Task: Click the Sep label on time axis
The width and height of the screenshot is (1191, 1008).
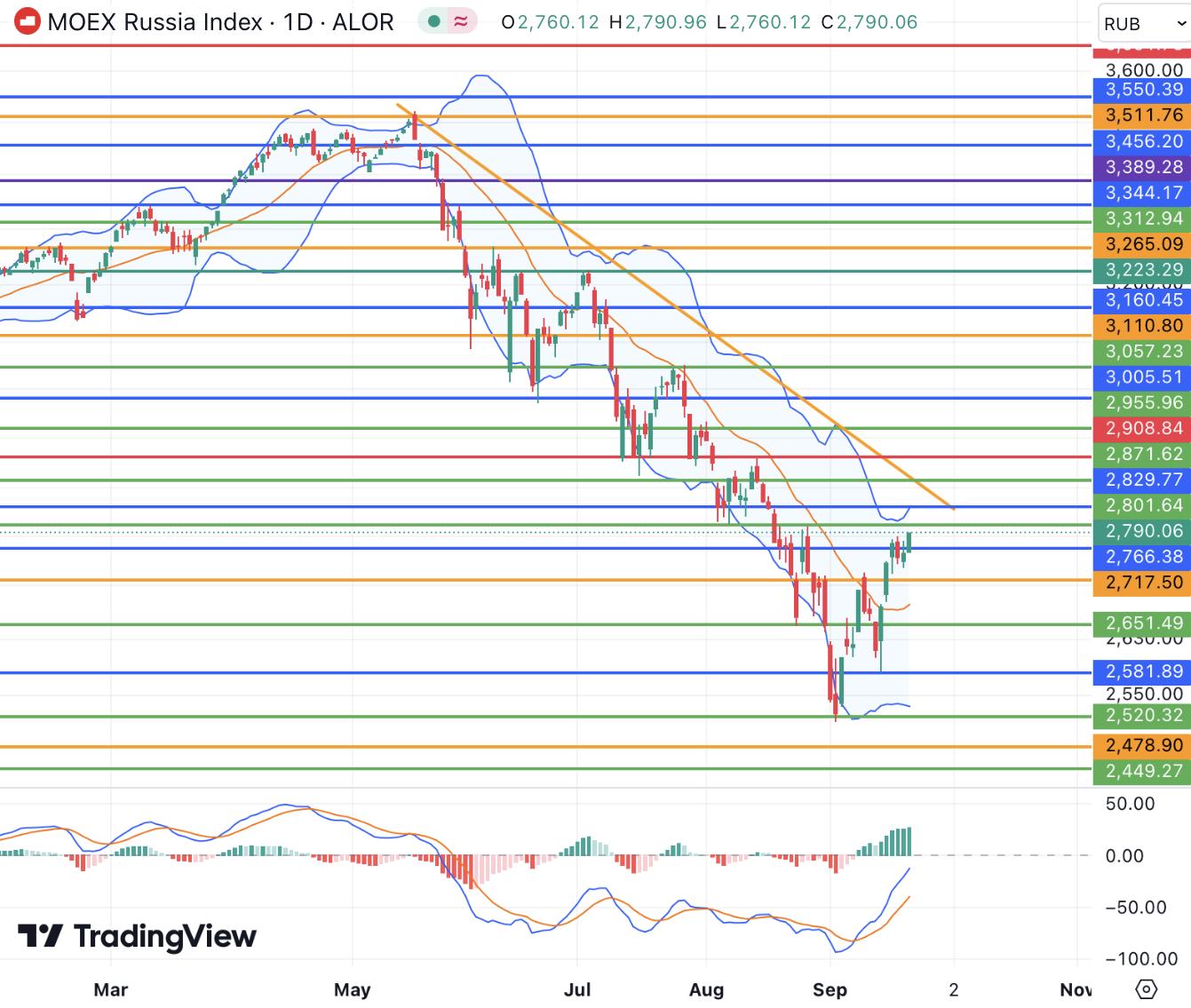Action: click(x=830, y=989)
